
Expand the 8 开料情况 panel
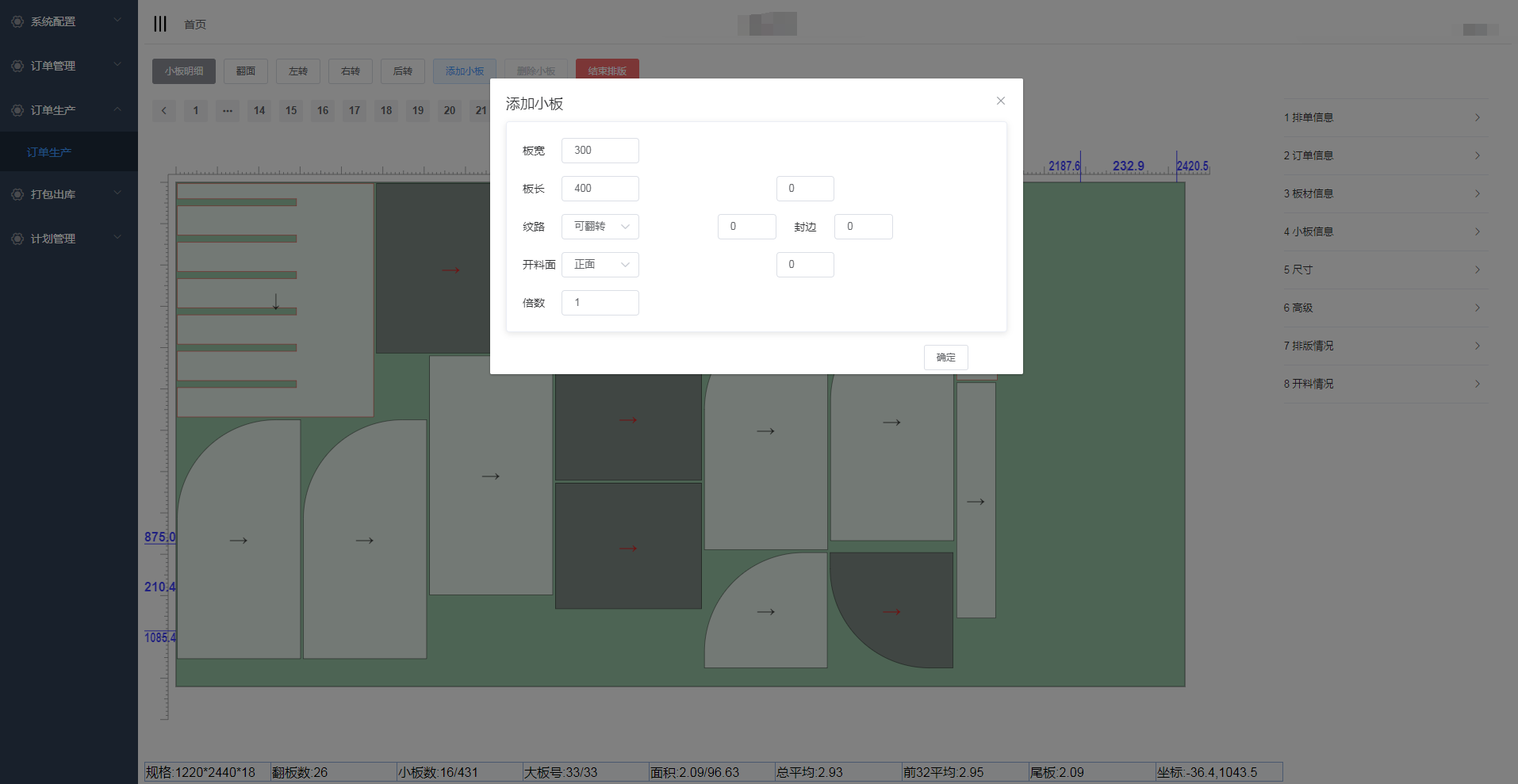[1385, 384]
